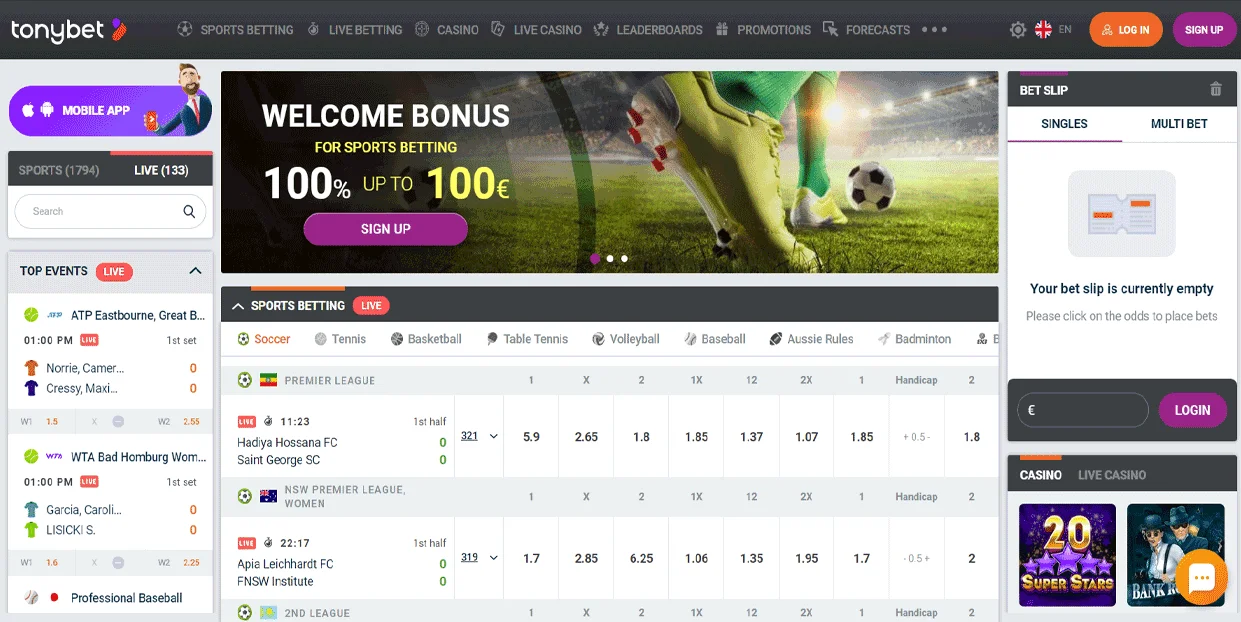This screenshot has width=1241, height=622.
Task: Select the Basketball sport icon
Action: pyautogui.click(x=397, y=339)
